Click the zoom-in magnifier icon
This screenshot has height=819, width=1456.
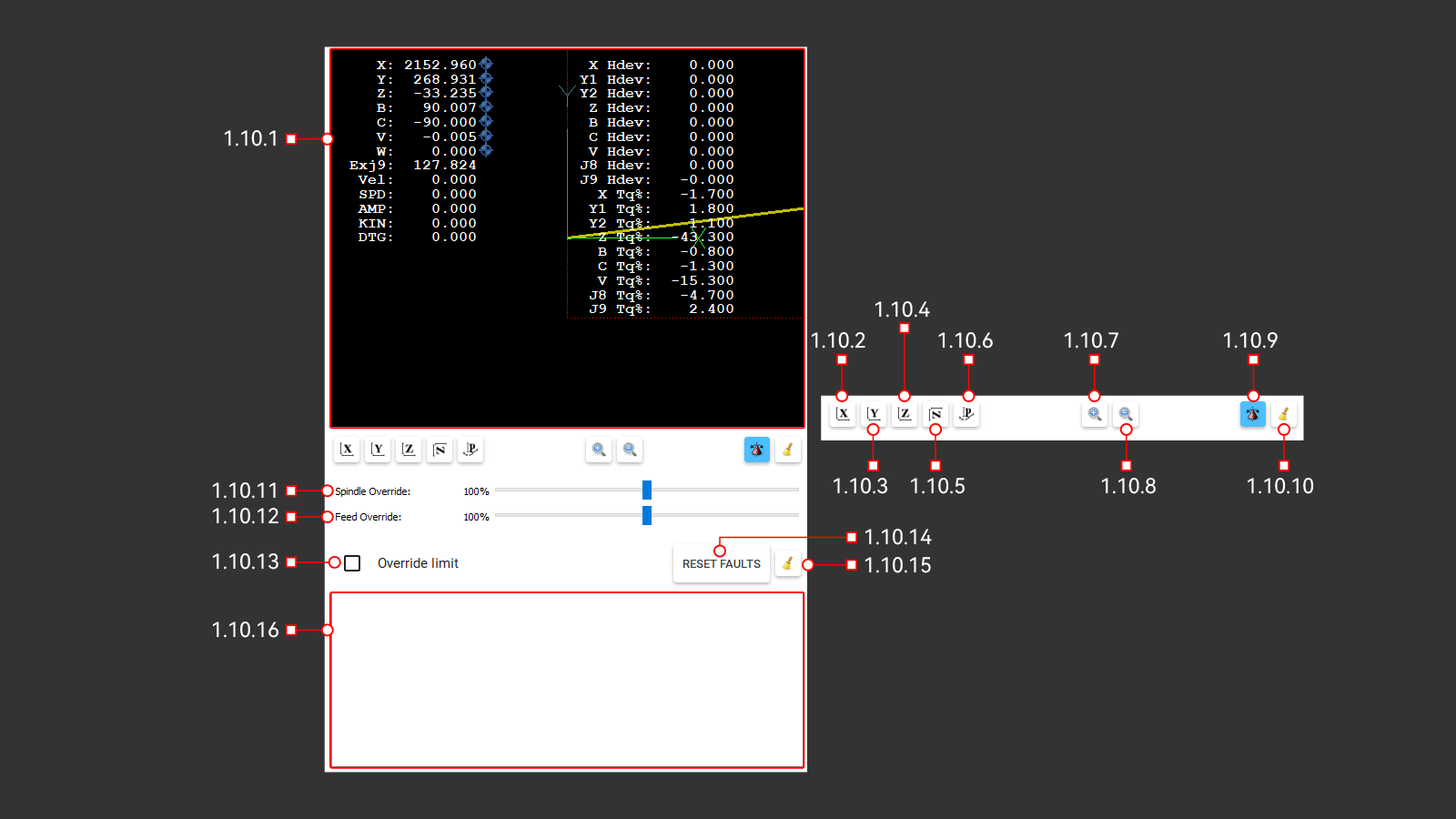point(598,450)
